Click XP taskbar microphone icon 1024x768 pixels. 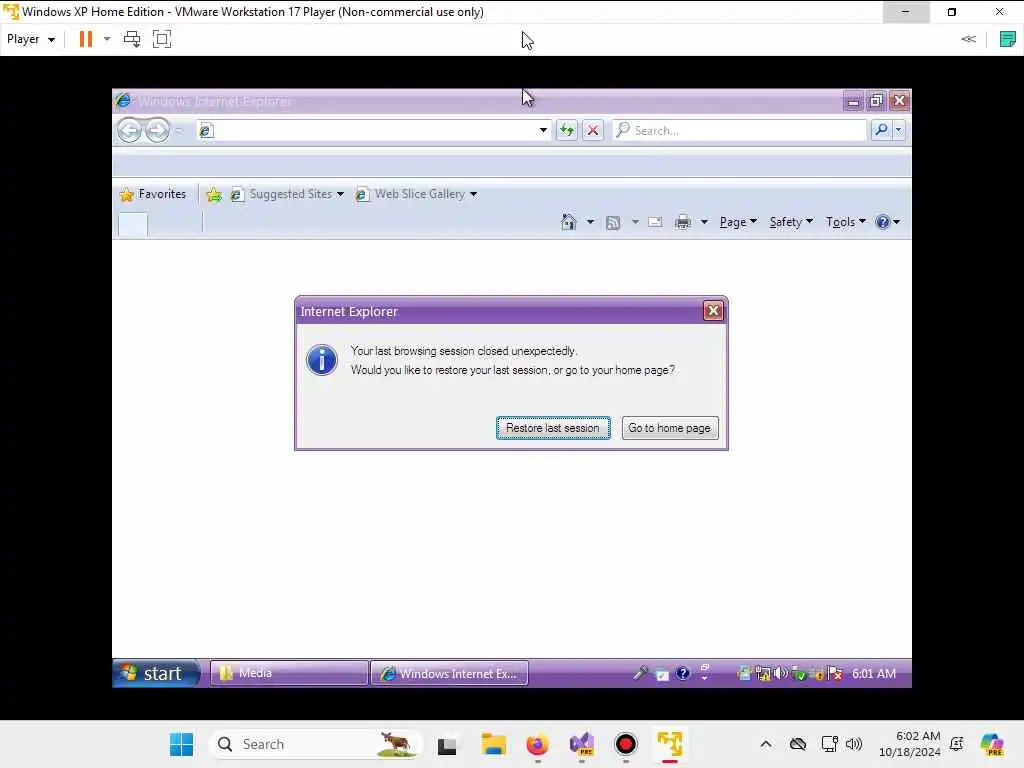pyautogui.click(x=640, y=673)
